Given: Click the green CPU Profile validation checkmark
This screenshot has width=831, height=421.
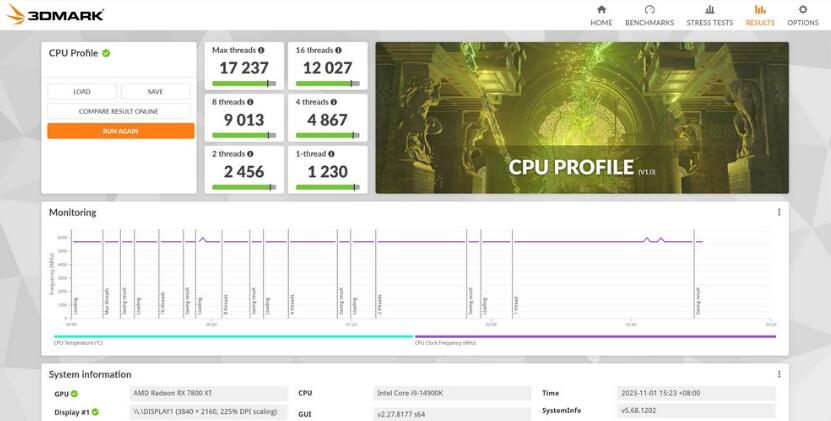Looking at the screenshot, I should [x=106, y=53].
